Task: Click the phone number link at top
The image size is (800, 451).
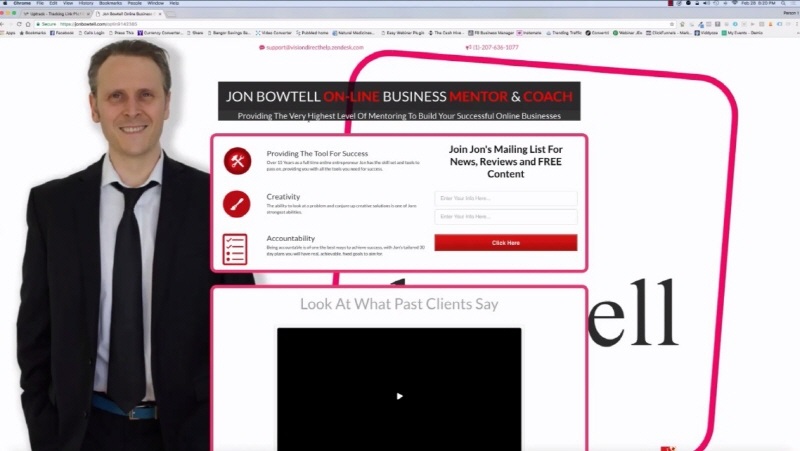Action: click(492, 47)
